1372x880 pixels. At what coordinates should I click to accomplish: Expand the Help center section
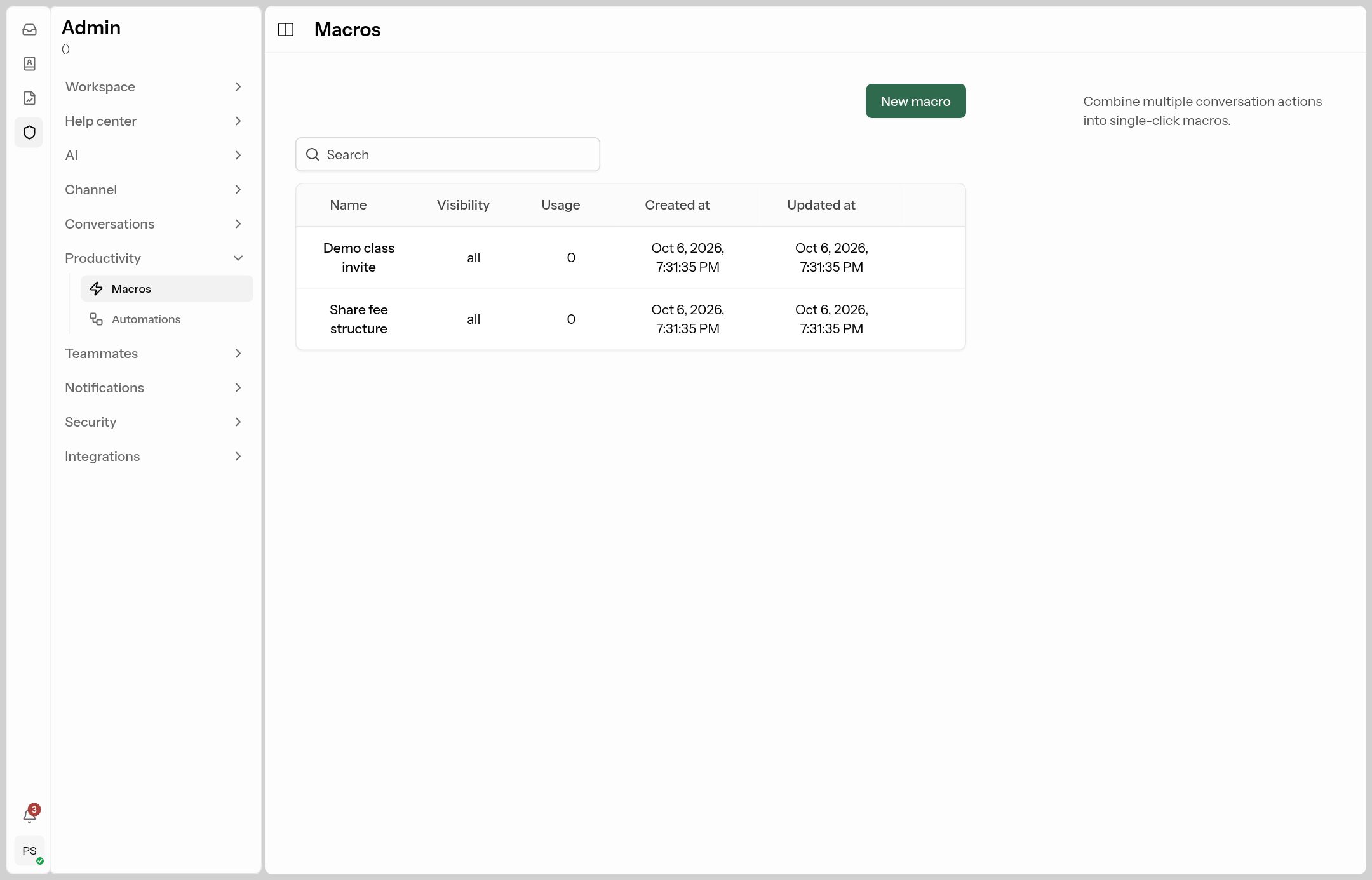(154, 121)
